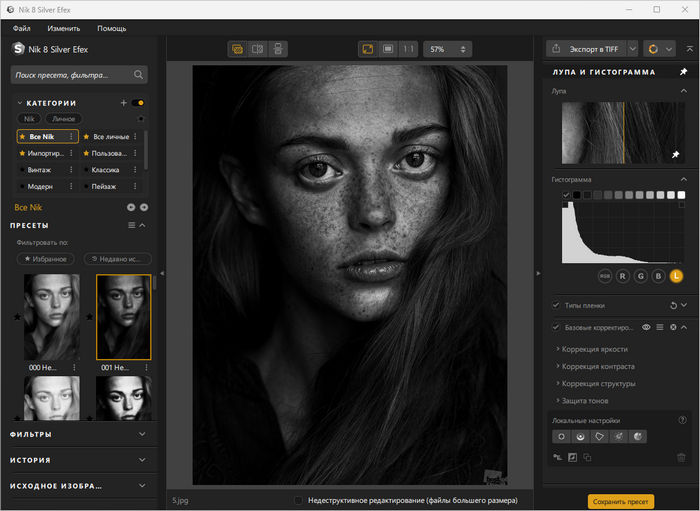Expand Brightness Correction settings
This screenshot has width=700, height=511.
point(594,349)
